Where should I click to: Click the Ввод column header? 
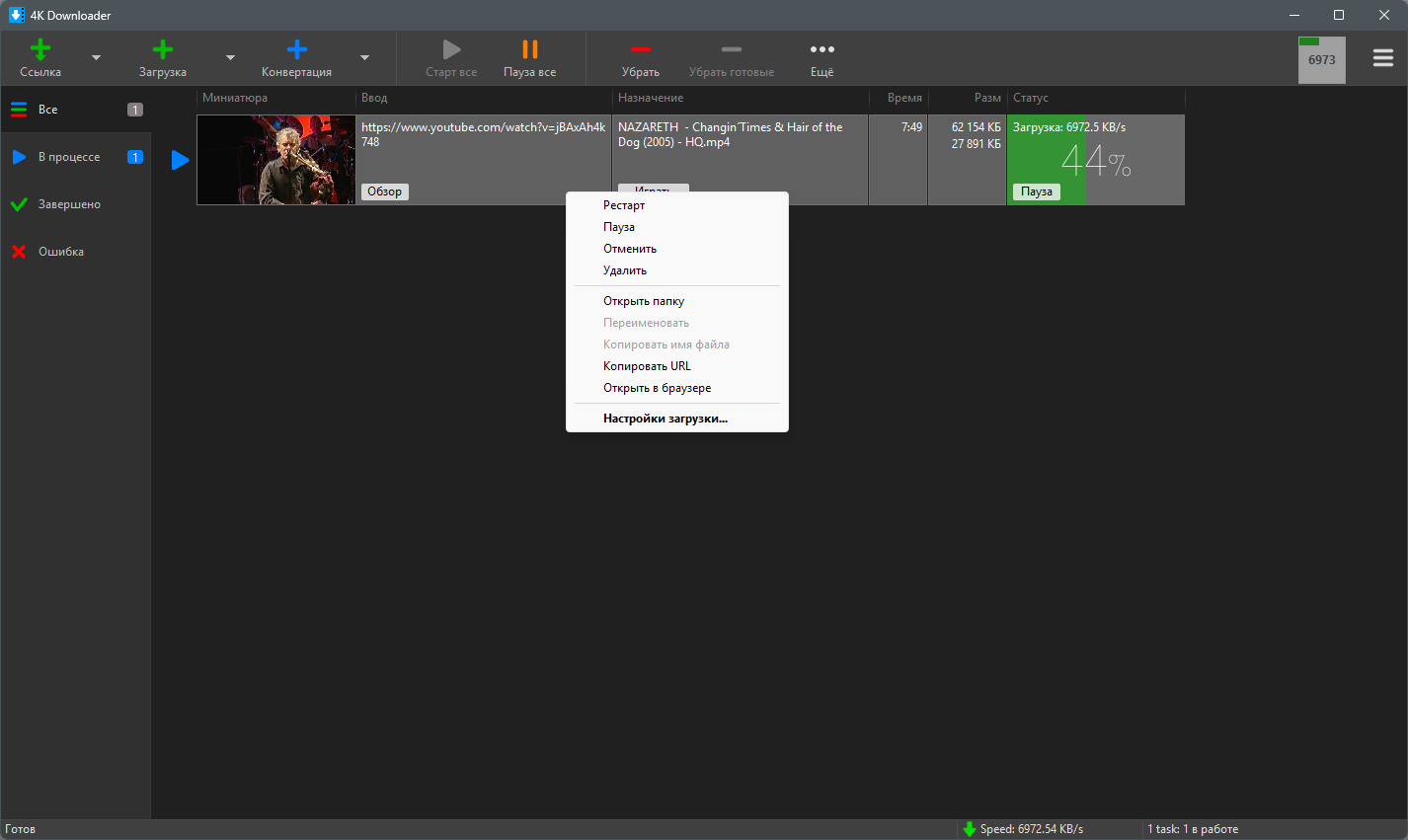point(484,98)
